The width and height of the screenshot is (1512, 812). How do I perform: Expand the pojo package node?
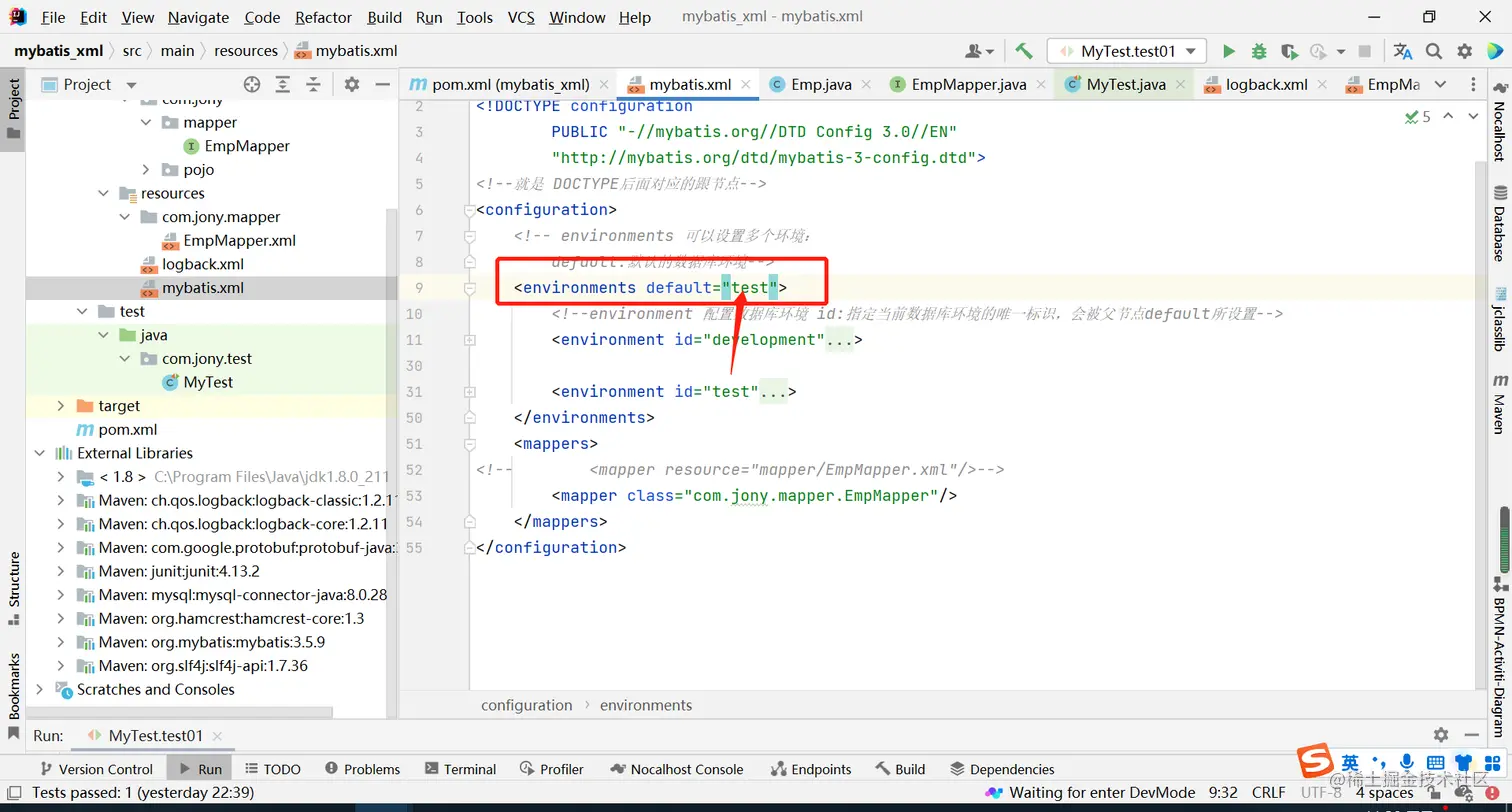[x=145, y=170]
